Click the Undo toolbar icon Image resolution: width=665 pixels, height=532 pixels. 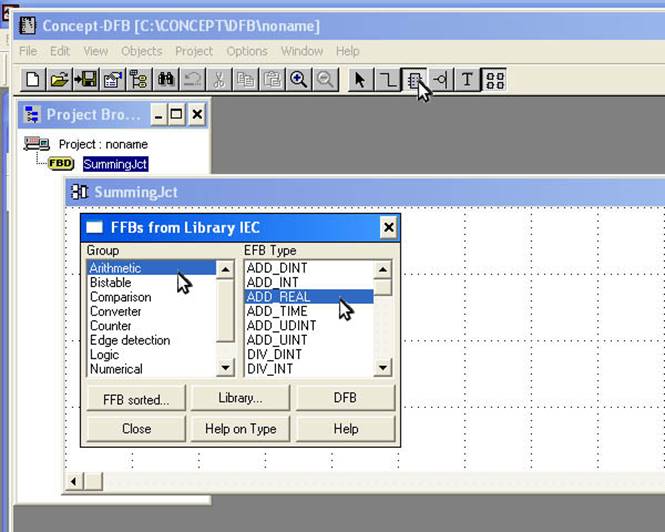pos(192,79)
